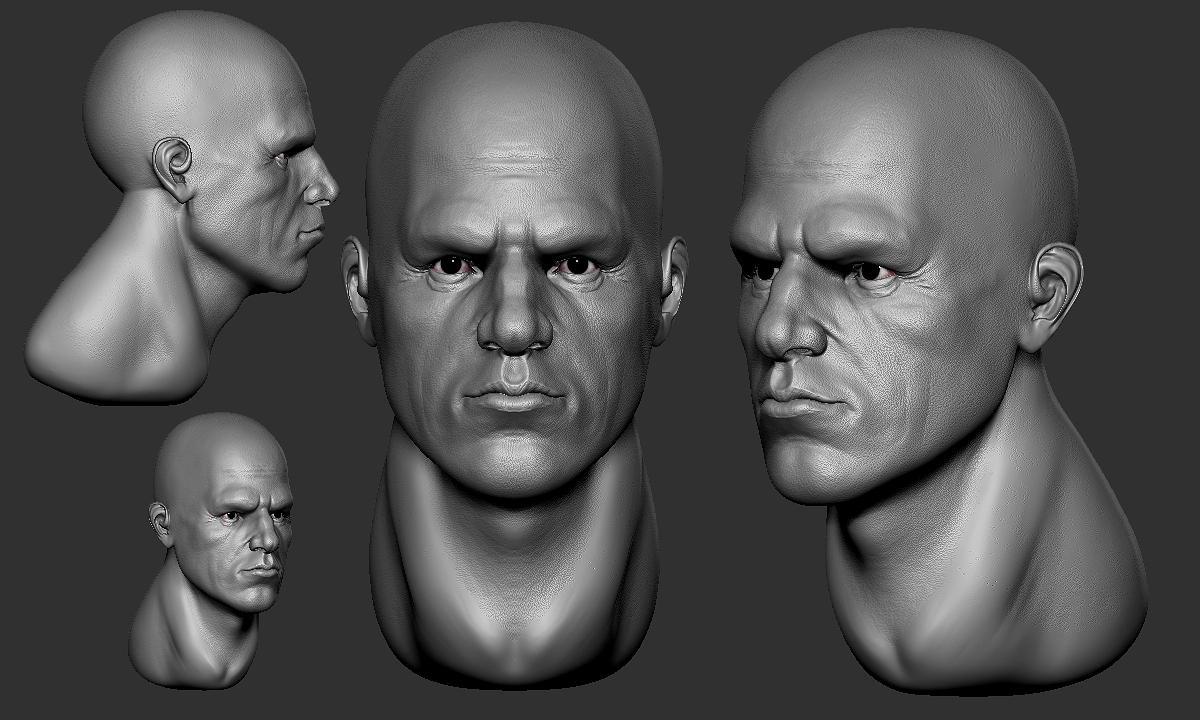Image resolution: width=1200 pixels, height=720 pixels.
Task: Select the side profile head render
Action: tap(182, 207)
